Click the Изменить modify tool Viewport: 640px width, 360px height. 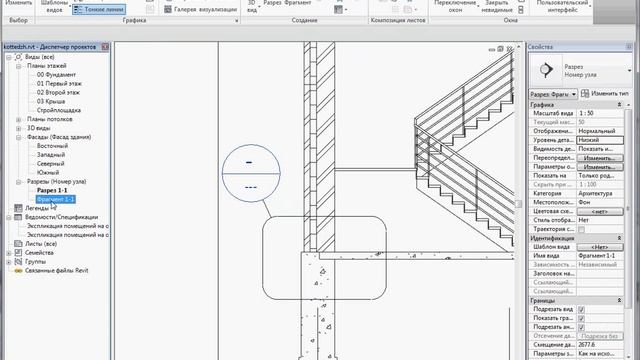pyautogui.click(x=18, y=3)
